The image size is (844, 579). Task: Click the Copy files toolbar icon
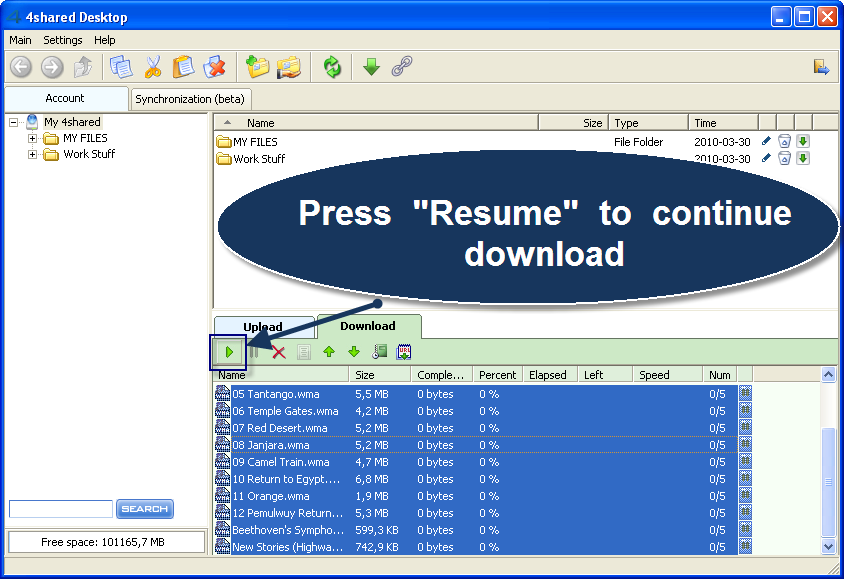pyautogui.click(x=121, y=67)
